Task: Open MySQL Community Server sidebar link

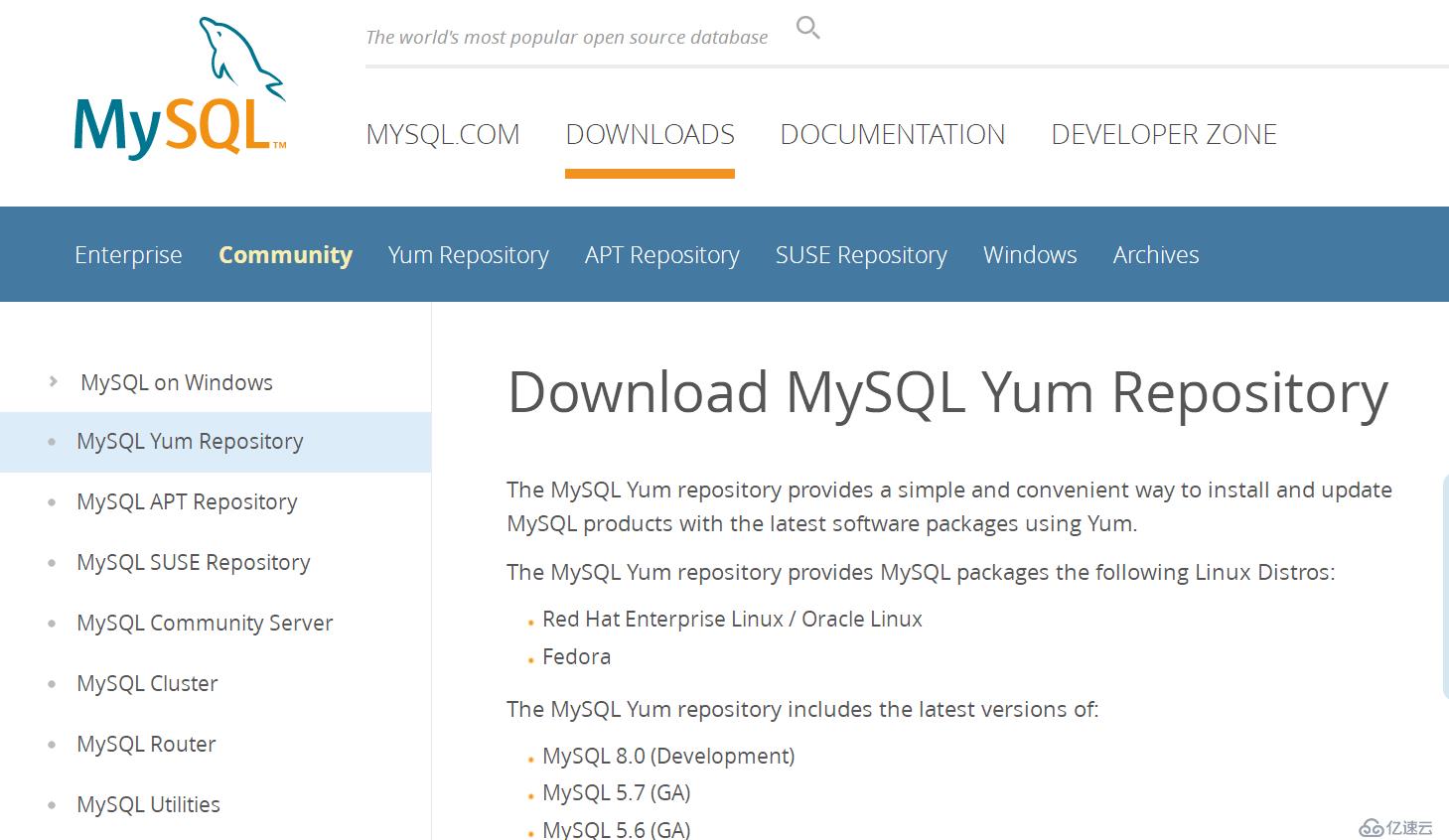Action: 205,624
